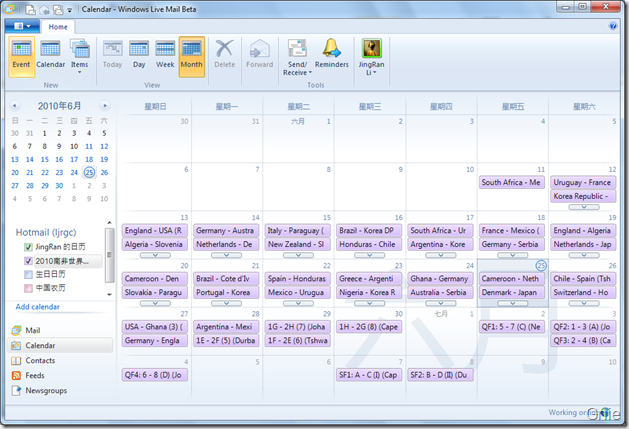Expand more events on June 12

(x=584, y=207)
